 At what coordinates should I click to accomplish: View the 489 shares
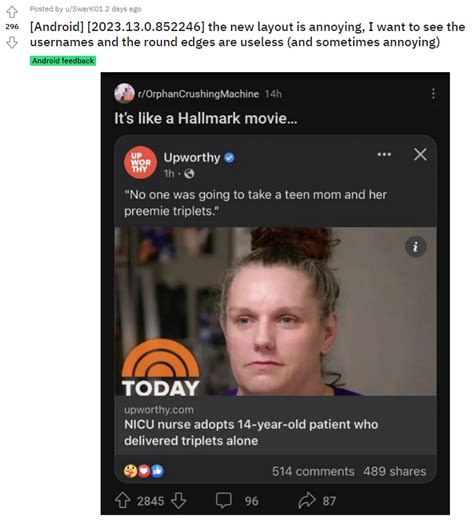click(394, 471)
